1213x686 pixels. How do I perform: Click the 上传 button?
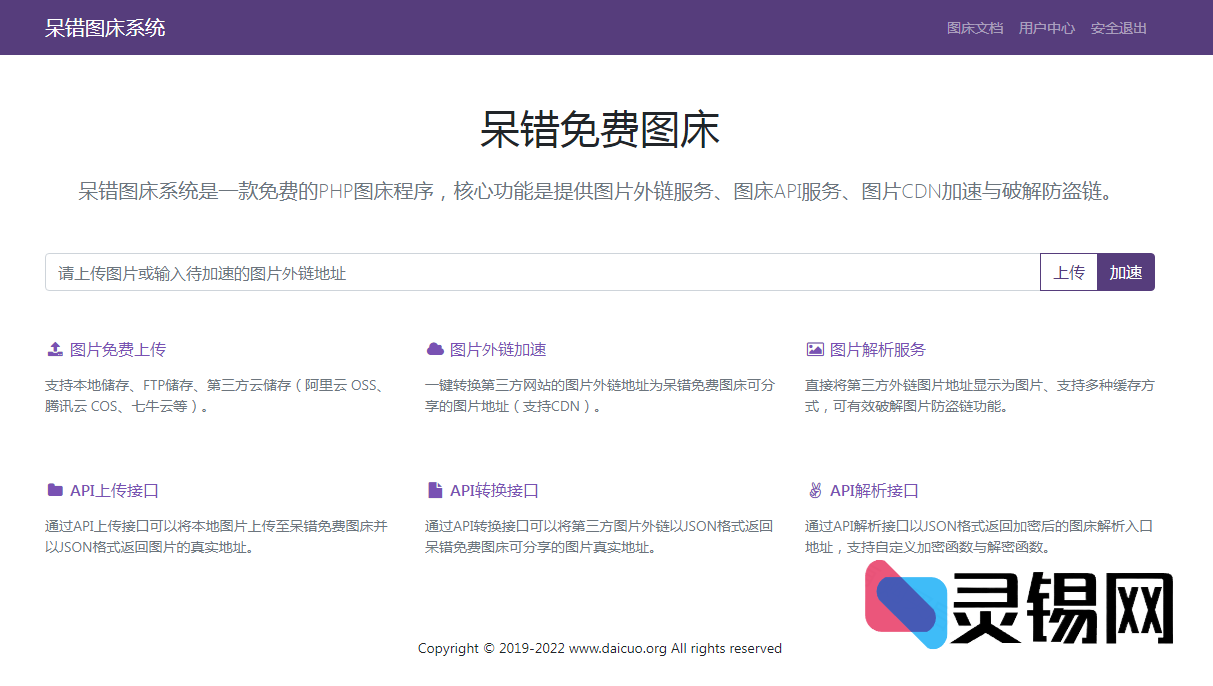[x=1069, y=271]
